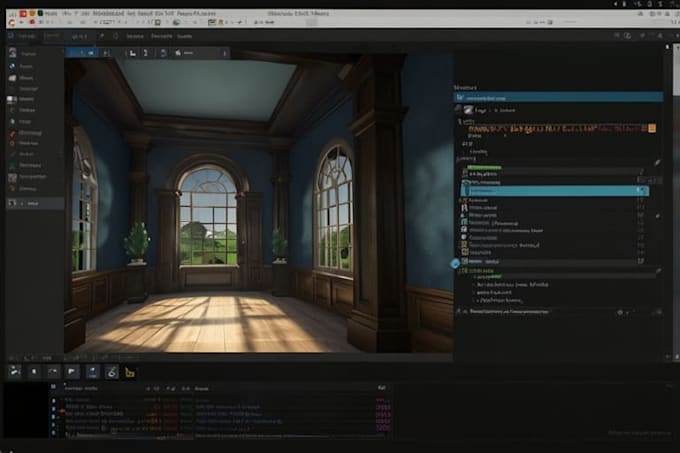
Task: Click the first icon in bottom toolbar
Action: coord(16,372)
